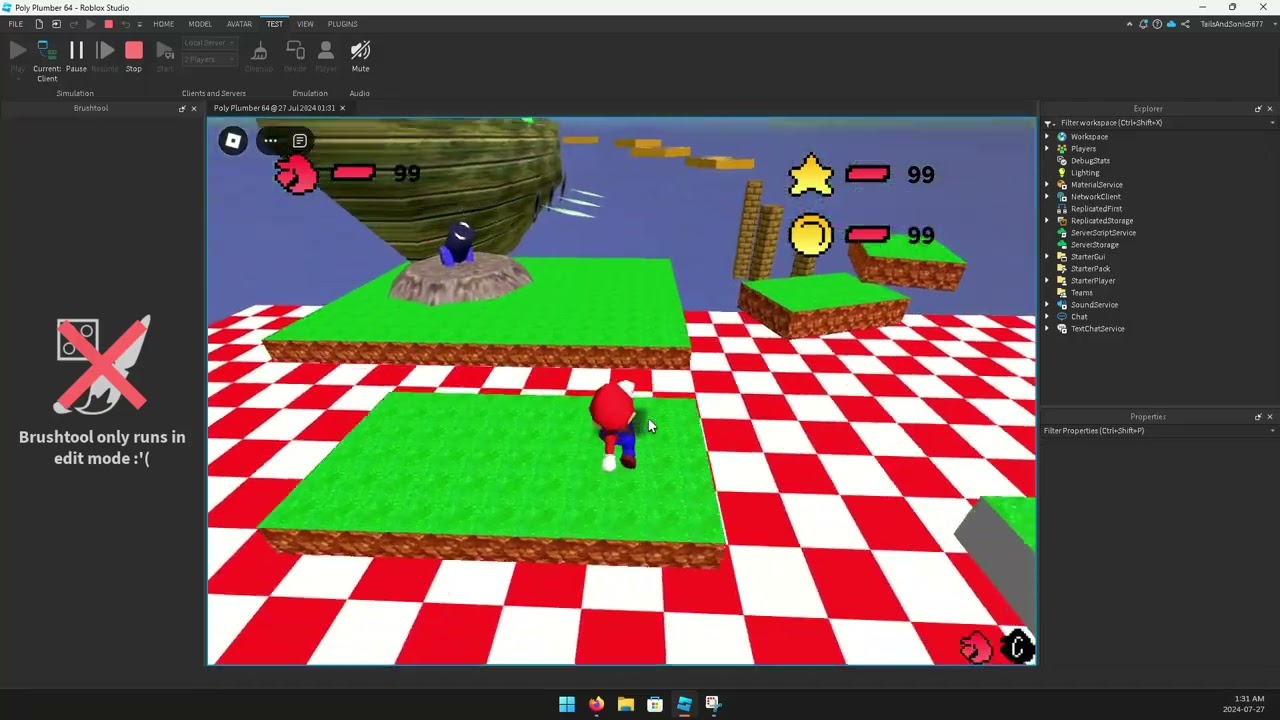Open Microsoft Store from the taskbar
1280x720 pixels.
[x=654, y=704]
